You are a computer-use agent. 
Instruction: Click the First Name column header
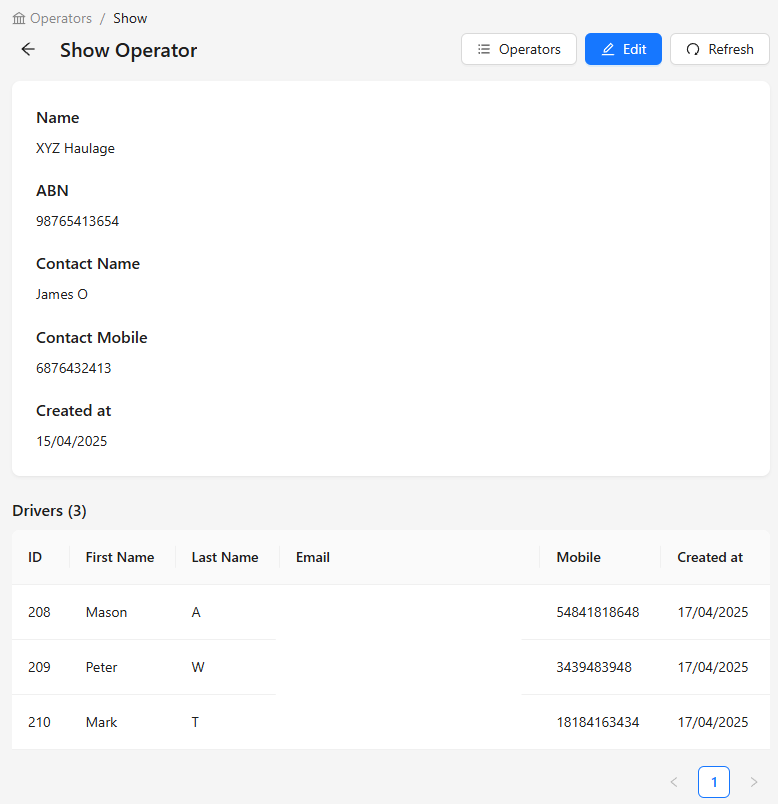(120, 557)
